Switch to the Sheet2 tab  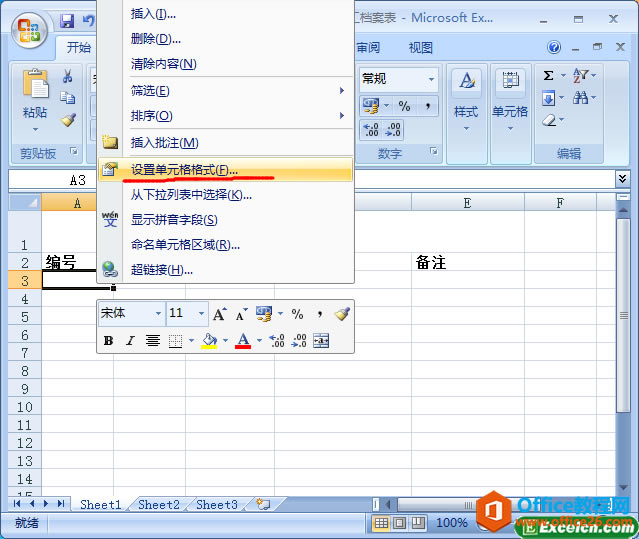[159, 505]
